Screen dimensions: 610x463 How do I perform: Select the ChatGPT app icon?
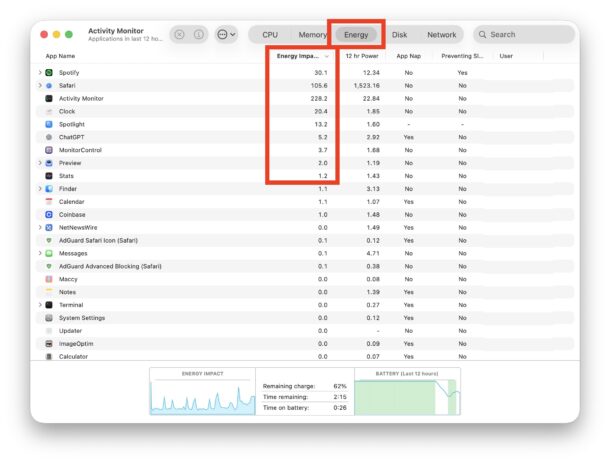click(49, 137)
